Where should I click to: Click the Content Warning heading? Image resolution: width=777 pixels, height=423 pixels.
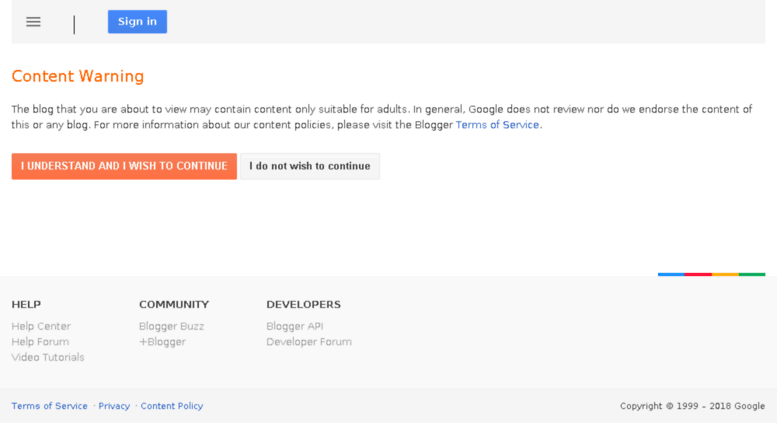[78, 76]
